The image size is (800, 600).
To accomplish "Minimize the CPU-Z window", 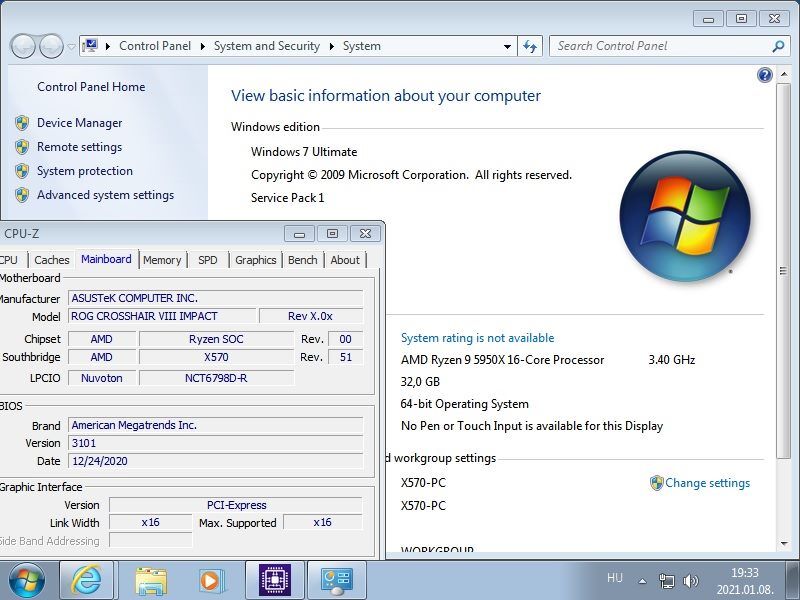I will (299, 234).
